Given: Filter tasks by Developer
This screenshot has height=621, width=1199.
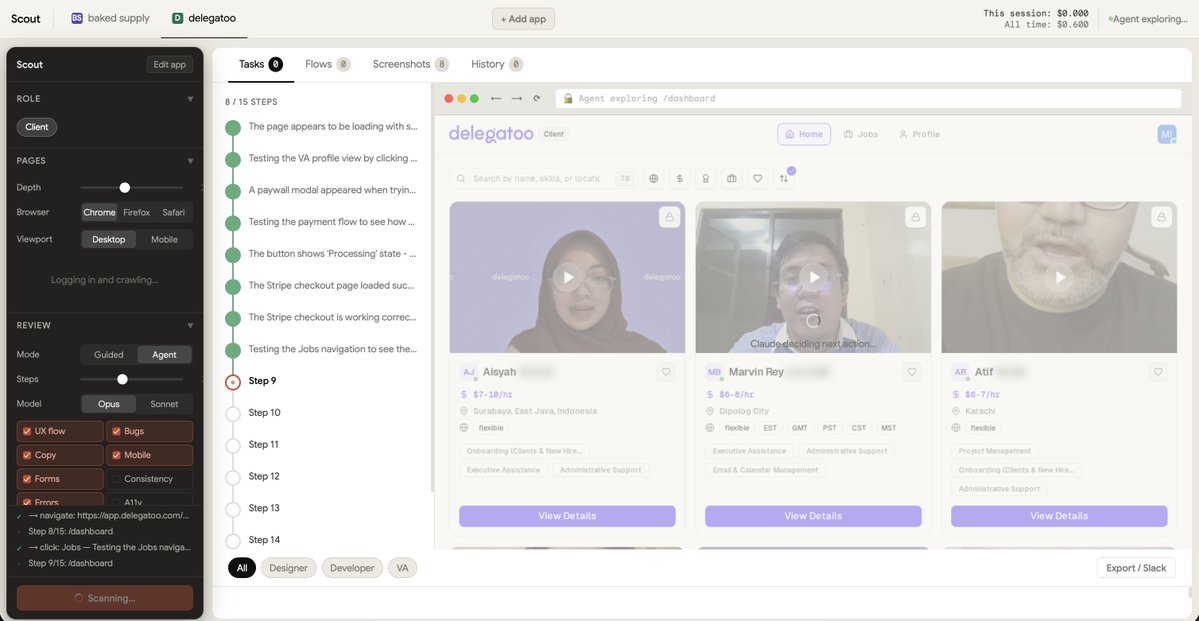Looking at the screenshot, I should coord(352,567).
